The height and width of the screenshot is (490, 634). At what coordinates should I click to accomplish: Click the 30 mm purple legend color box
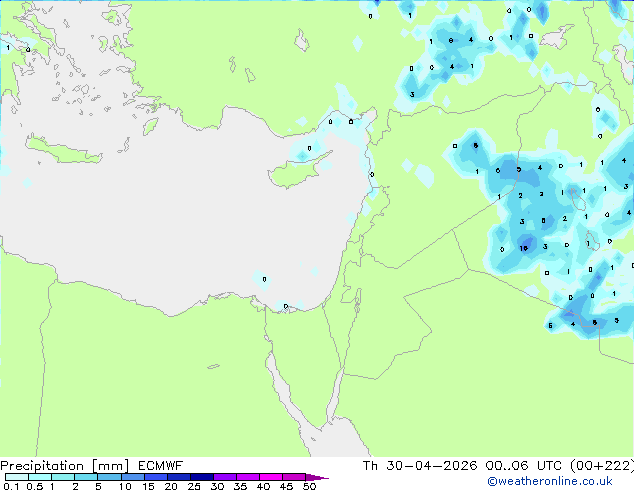pyautogui.click(x=225, y=477)
